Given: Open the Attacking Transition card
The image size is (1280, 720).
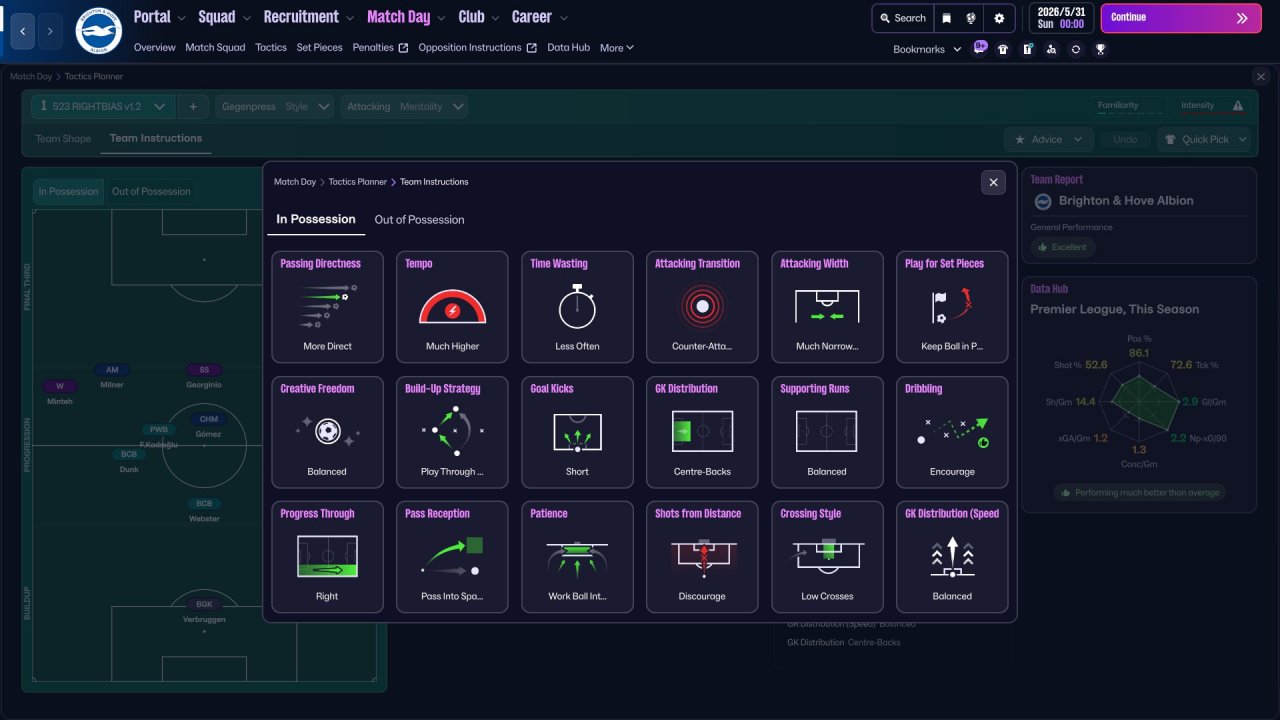Looking at the screenshot, I should (702, 306).
